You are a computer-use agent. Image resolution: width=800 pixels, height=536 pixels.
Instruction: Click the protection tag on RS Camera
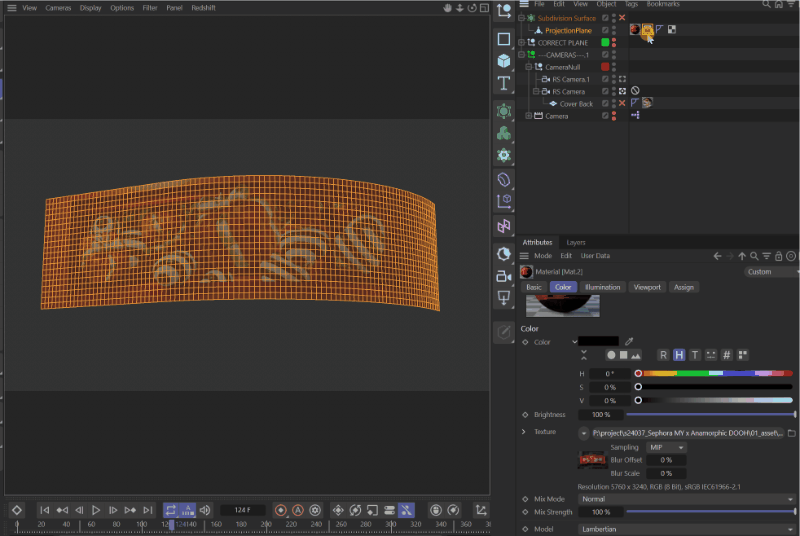(635, 91)
